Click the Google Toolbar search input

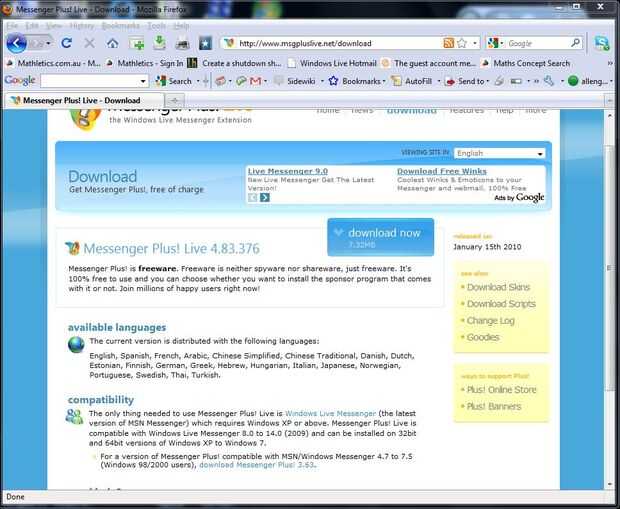[89, 81]
